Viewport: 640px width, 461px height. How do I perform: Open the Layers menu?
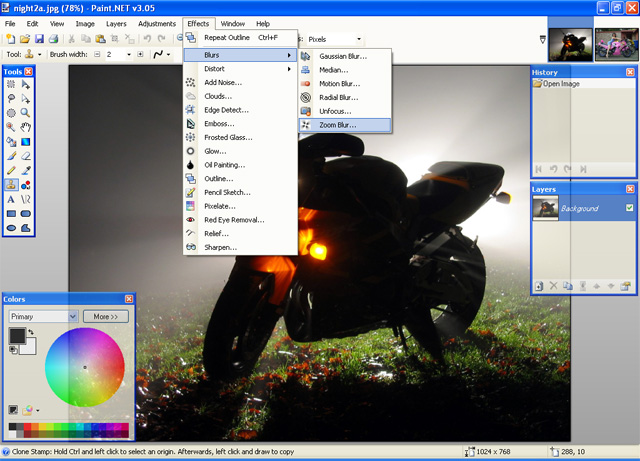coord(116,24)
